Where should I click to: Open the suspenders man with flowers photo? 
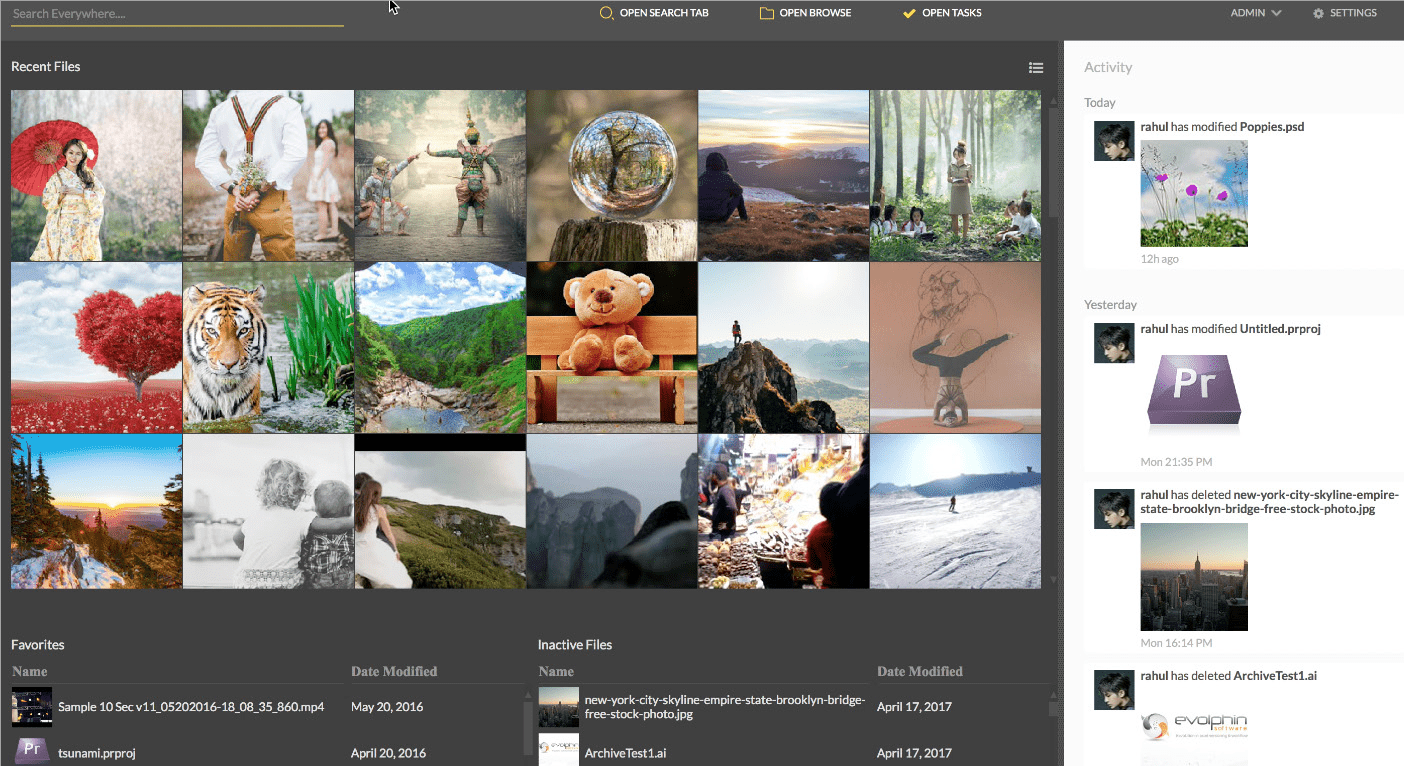(x=268, y=175)
